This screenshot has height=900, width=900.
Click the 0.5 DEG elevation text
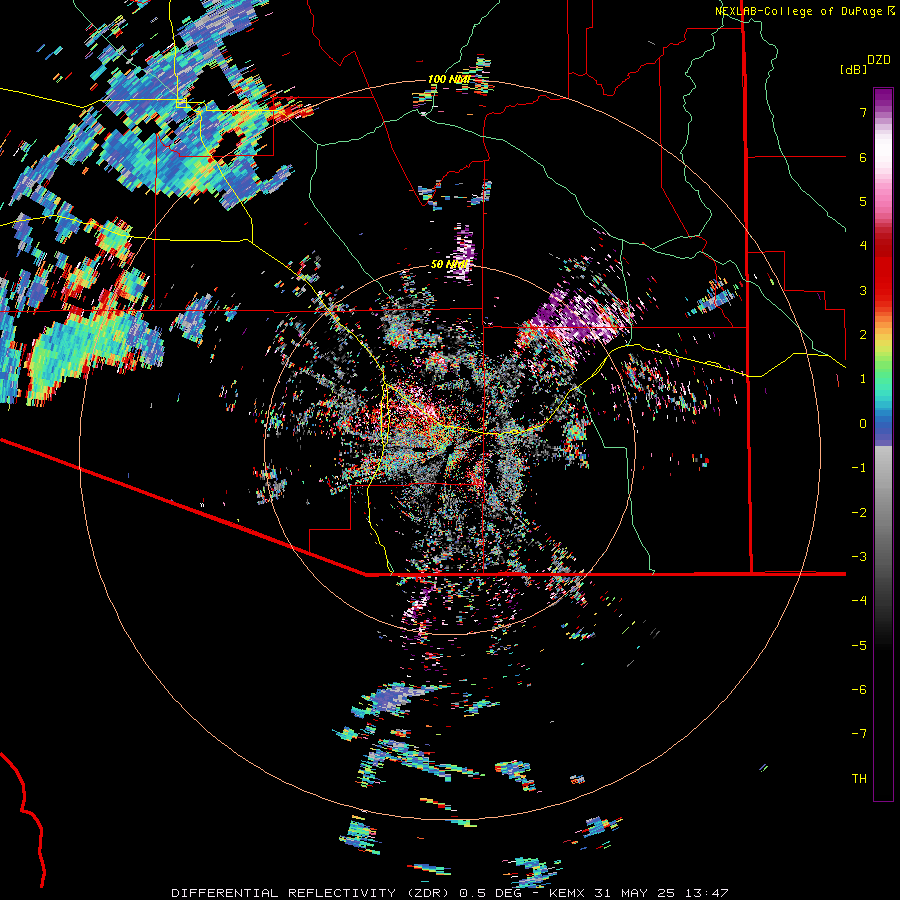tap(490, 893)
